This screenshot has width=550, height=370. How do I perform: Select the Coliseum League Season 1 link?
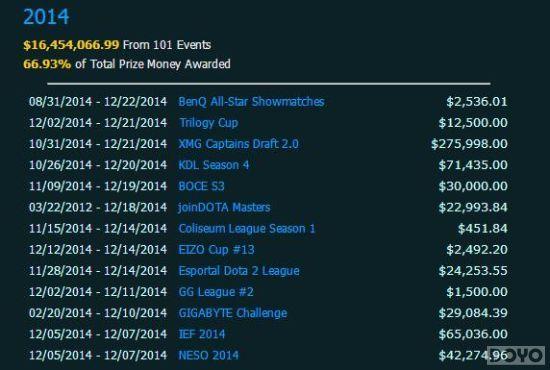click(x=247, y=228)
